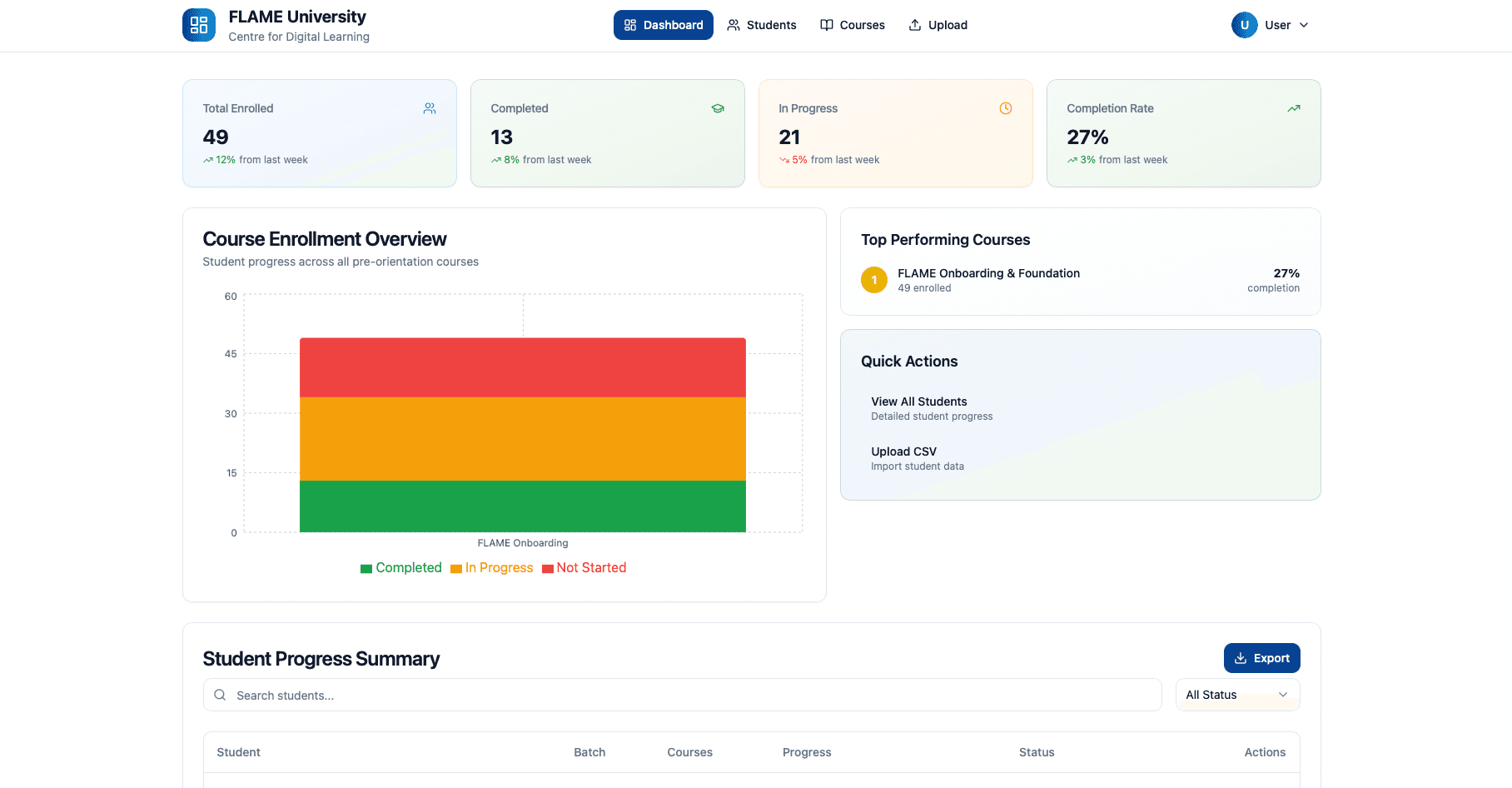
Task: Click the user avatar circle labeled U
Action: pos(1245,25)
